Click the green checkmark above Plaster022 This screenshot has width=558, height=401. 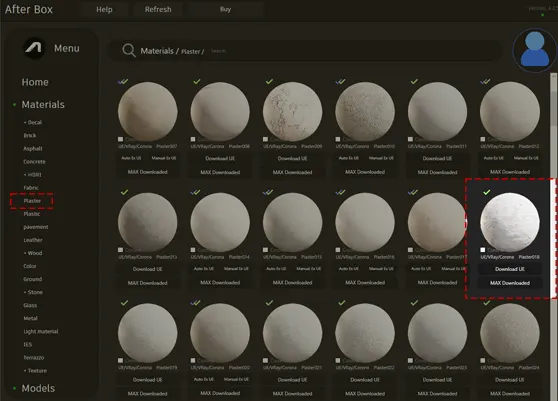(x=342, y=303)
